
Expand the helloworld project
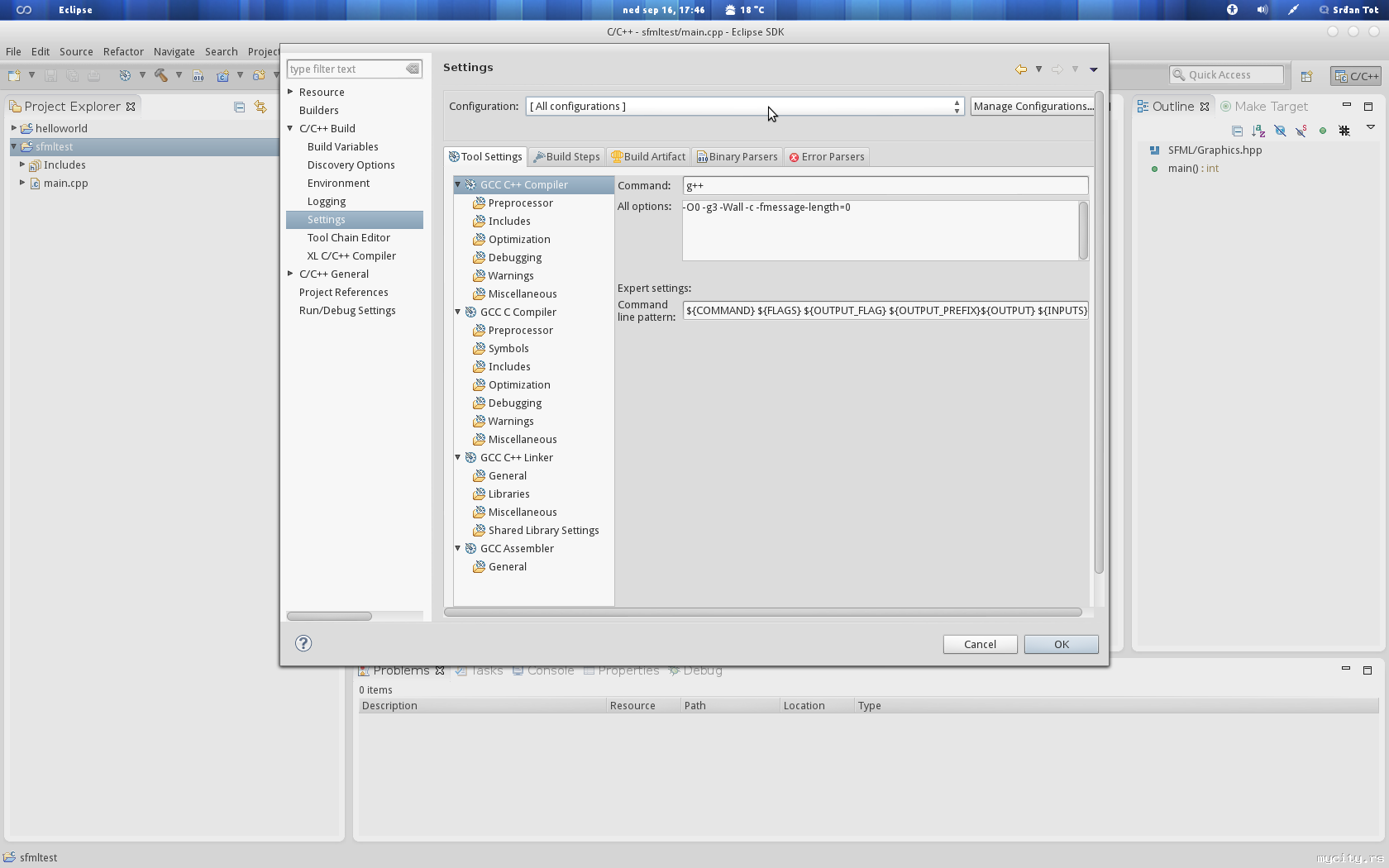[14, 128]
